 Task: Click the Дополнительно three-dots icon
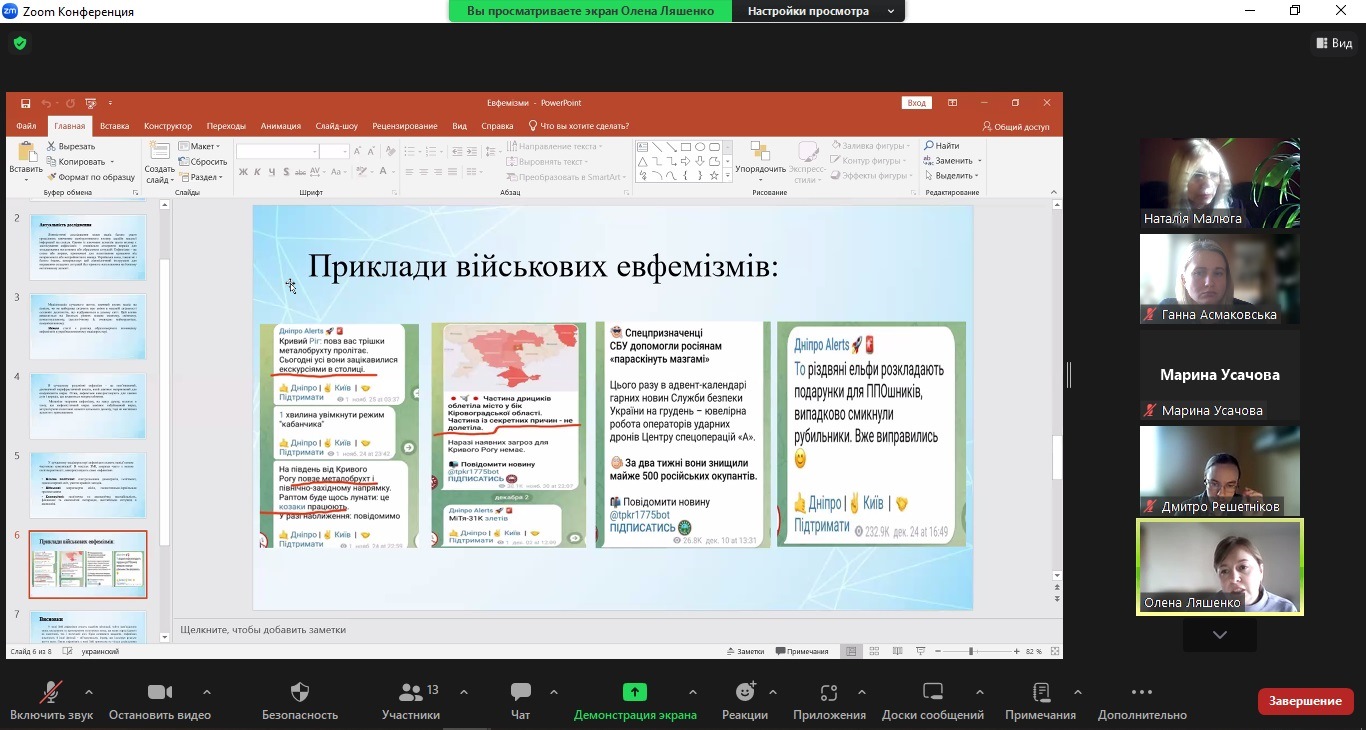pyautogui.click(x=1142, y=692)
